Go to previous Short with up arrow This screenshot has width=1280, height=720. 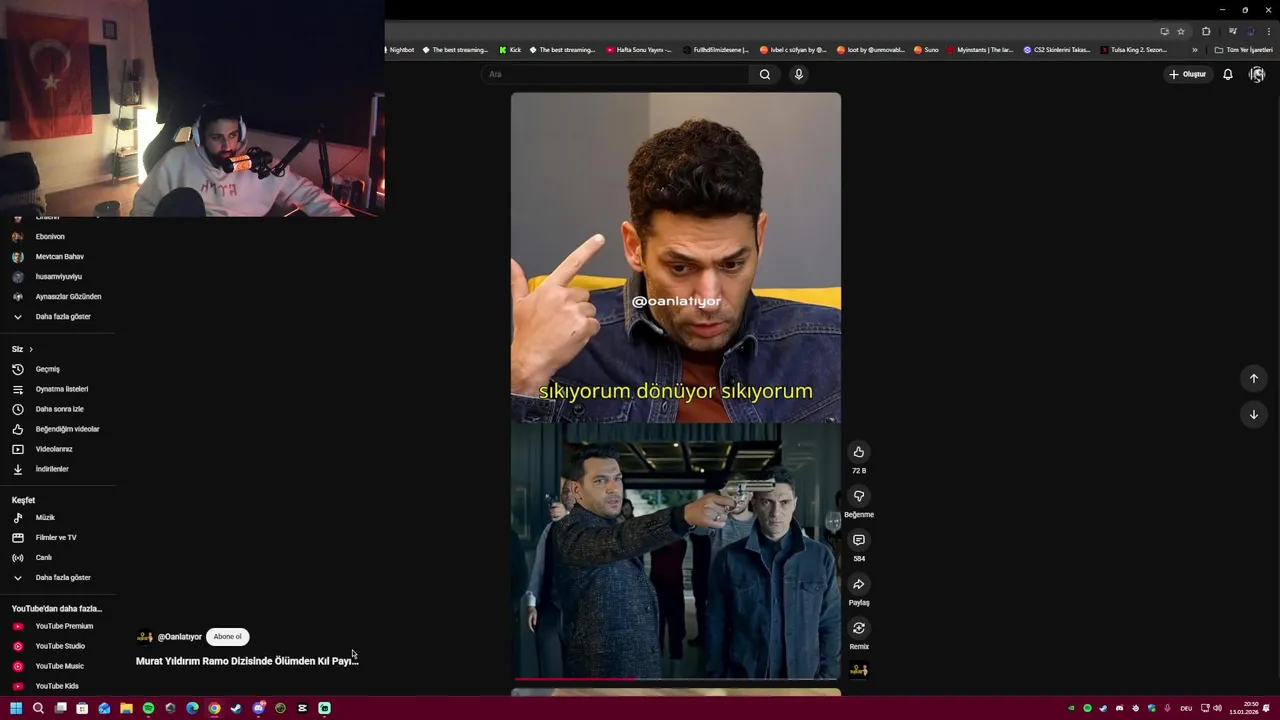click(x=1253, y=378)
